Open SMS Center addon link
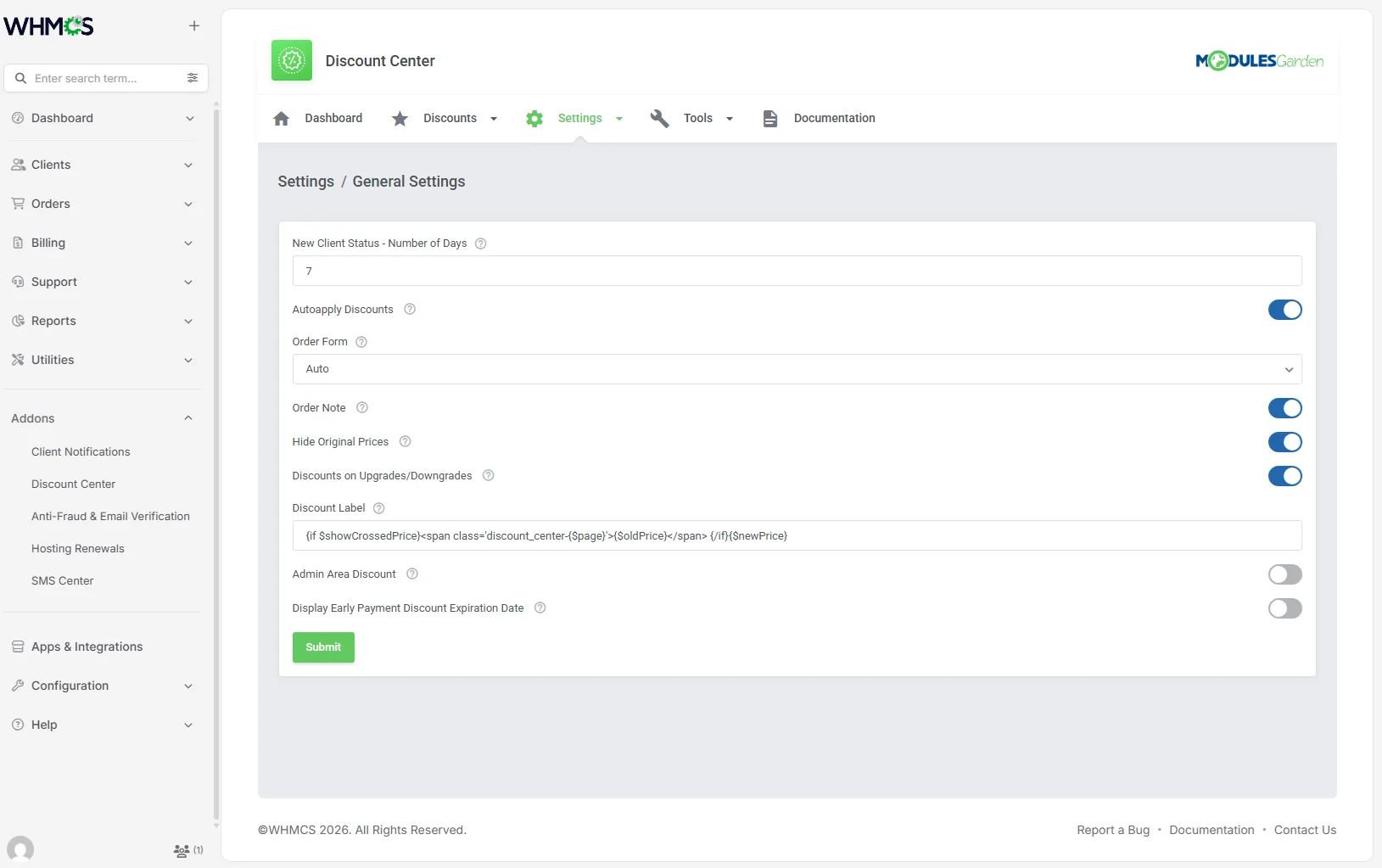Screen dimensions: 1382x868 click(x=63, y=581)
